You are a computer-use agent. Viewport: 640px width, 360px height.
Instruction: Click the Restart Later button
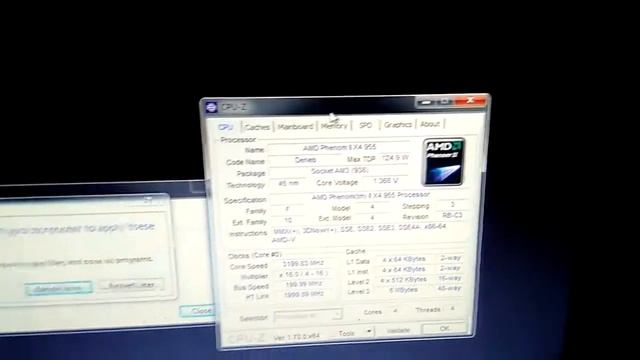point(131,285)
